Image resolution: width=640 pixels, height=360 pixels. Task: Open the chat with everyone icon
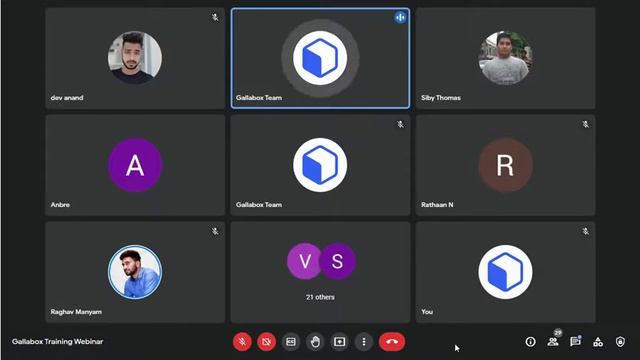576,342
